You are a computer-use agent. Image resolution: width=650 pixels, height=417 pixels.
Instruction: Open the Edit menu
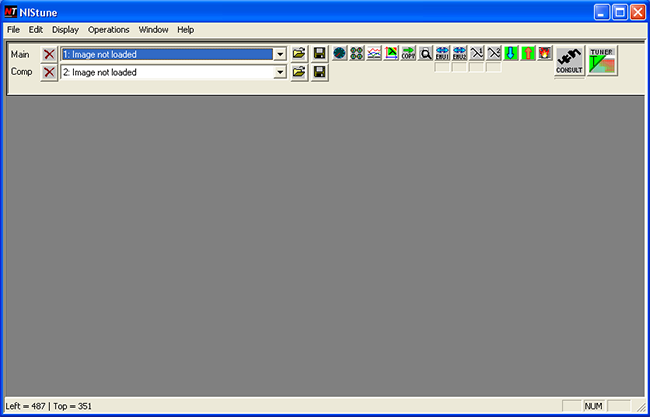click(36, 30)
